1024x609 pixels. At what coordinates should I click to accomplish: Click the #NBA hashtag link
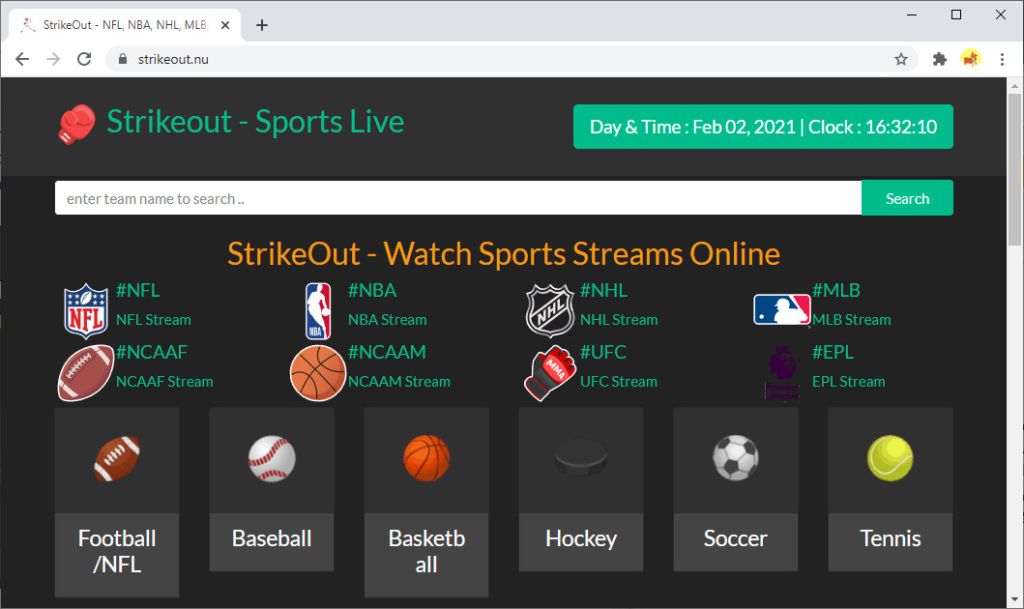pyautogui.click(x=372, y=290)
